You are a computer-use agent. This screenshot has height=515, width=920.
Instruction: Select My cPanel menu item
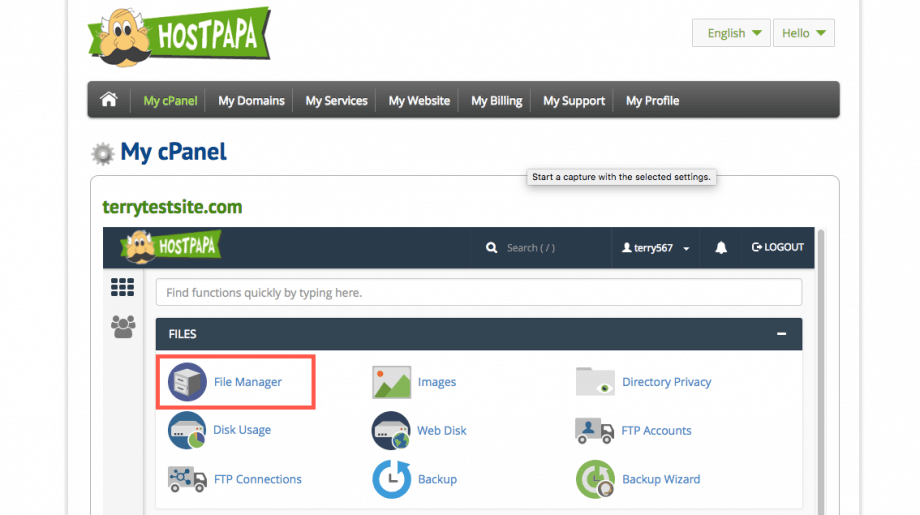(x=170, y=100)
